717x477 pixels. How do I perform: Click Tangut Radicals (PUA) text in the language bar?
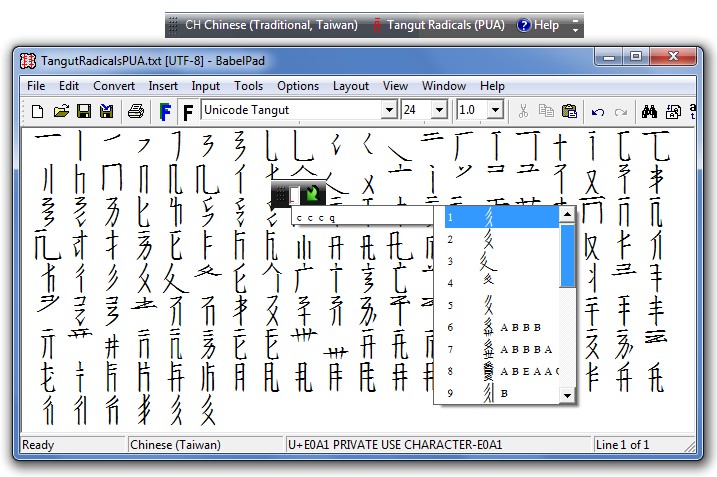[x=446, y=25]
